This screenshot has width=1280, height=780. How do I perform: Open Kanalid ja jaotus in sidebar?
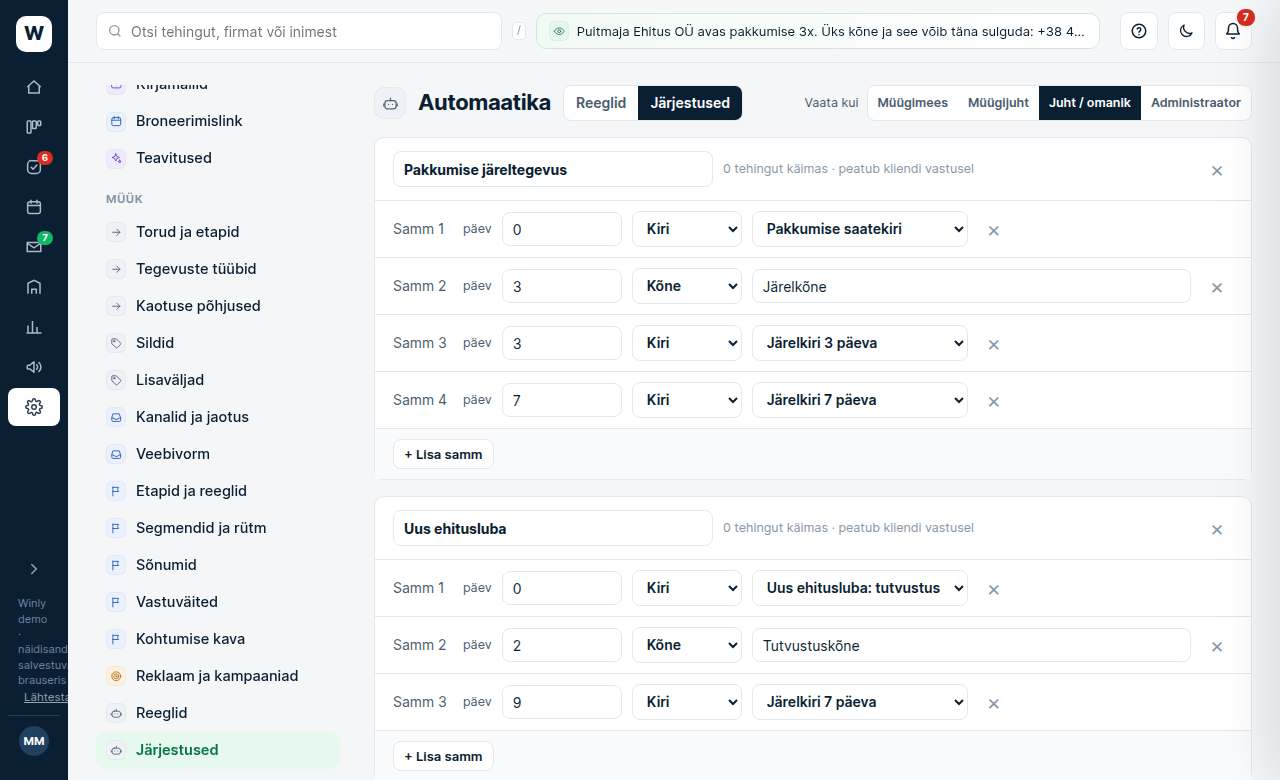tap(218, 417)
